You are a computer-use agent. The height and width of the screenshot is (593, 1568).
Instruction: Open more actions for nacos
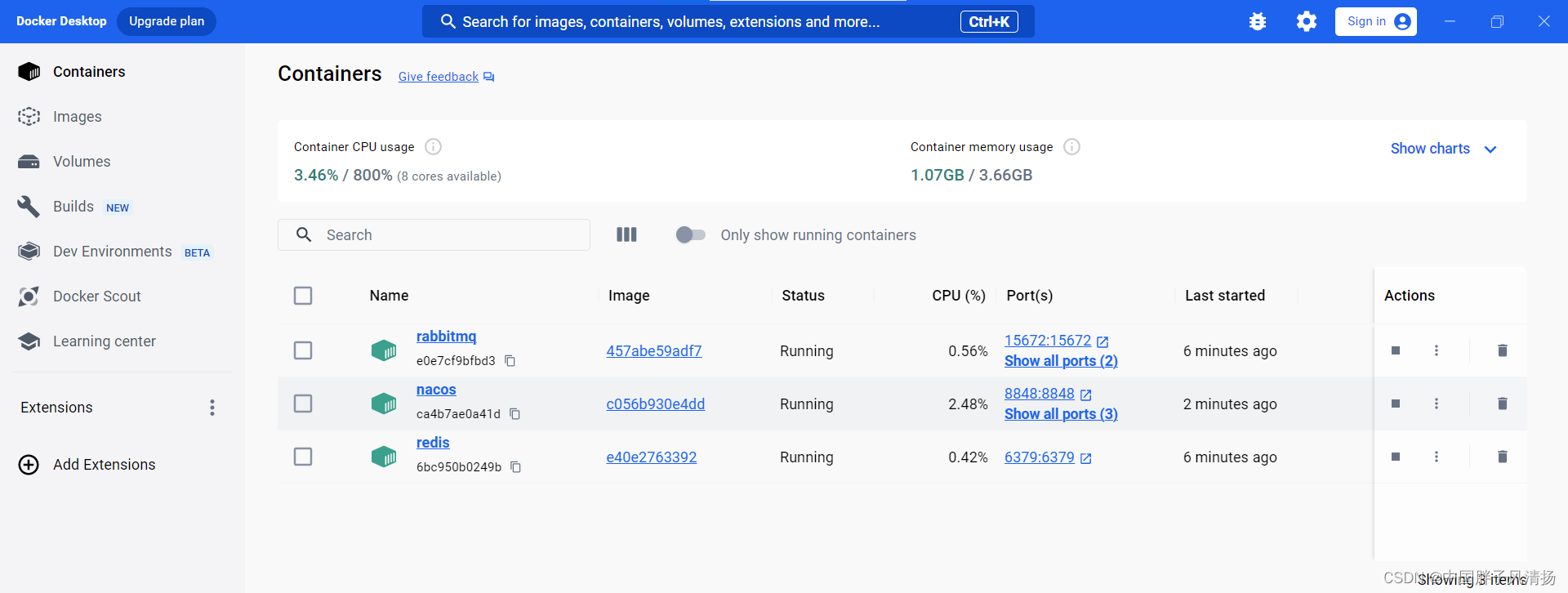[x=1437, y=404]
